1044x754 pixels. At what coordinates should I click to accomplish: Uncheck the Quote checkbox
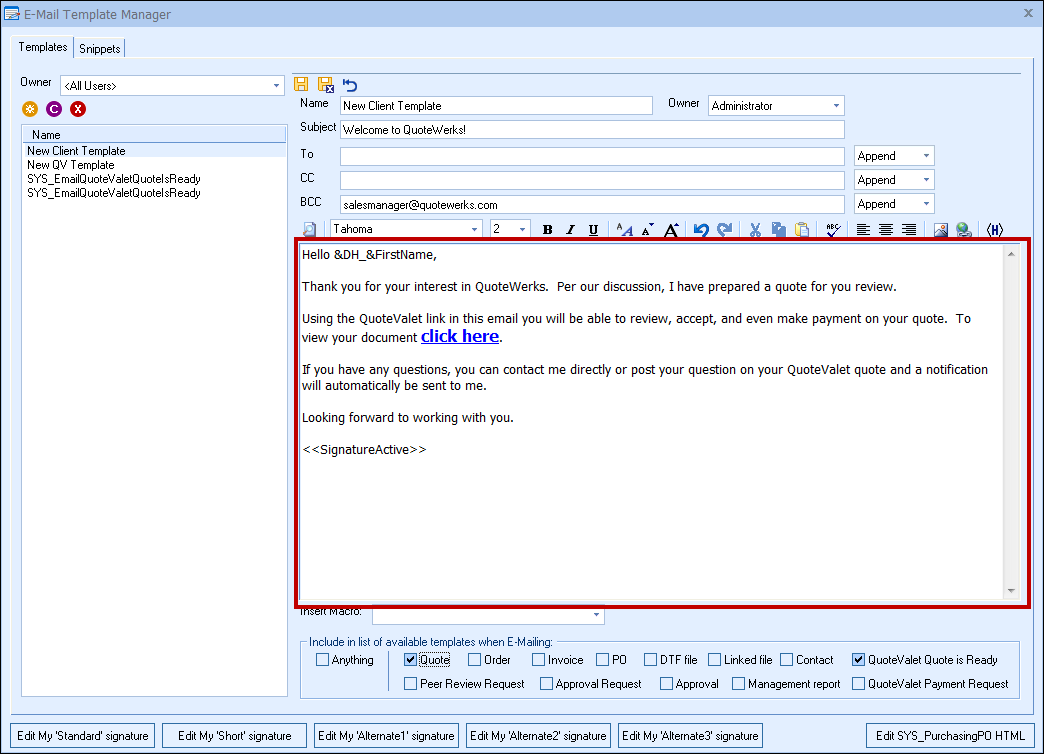[x=411, y=660]
